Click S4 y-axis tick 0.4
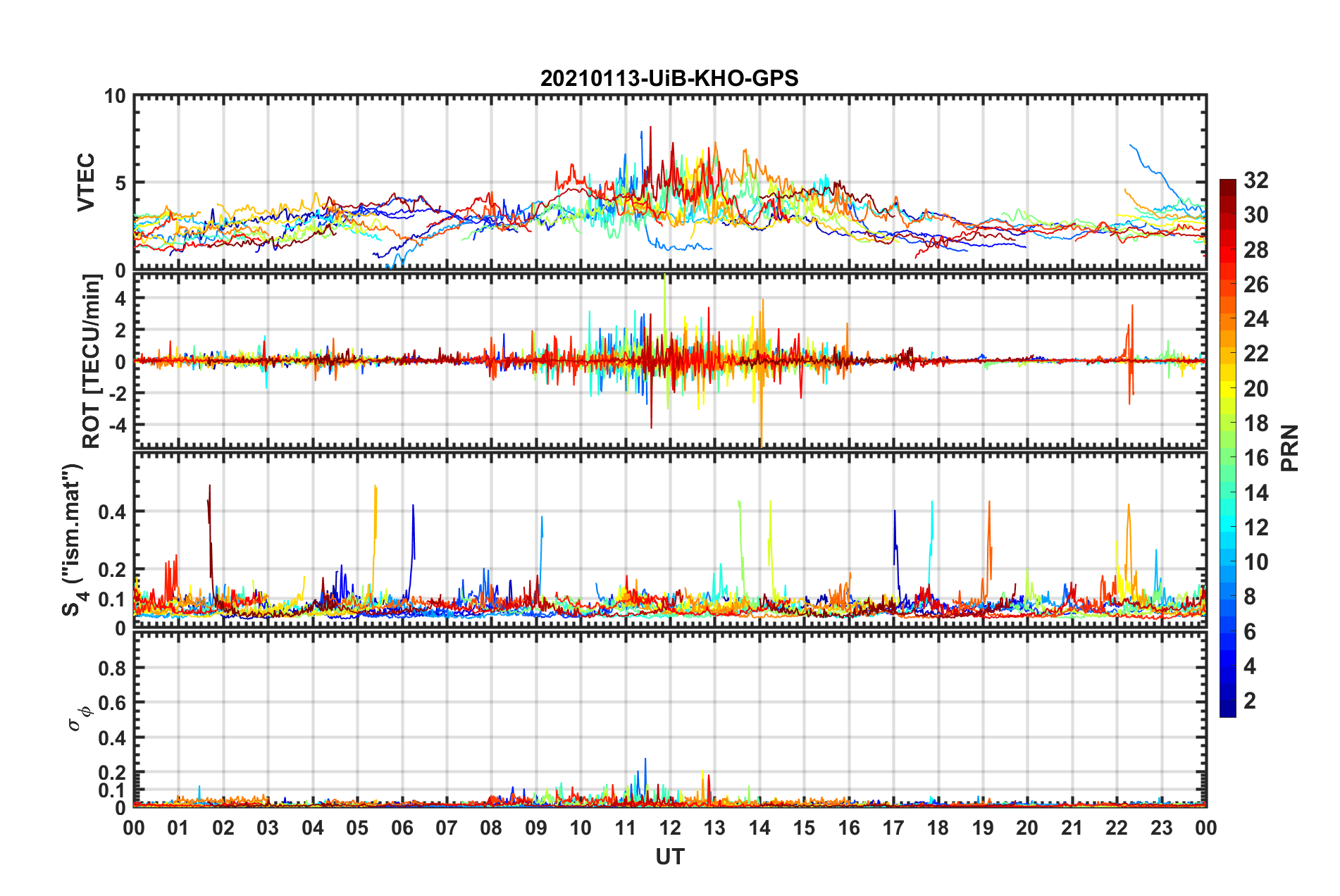 coord(113,512)
